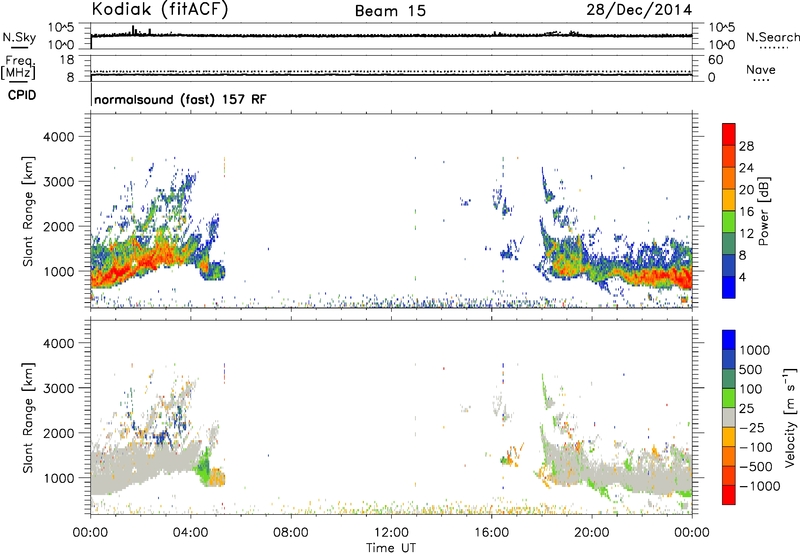Click the '20:00' time tick label
Viewport: 800px width, 554px height.
[x=591, y=533]
